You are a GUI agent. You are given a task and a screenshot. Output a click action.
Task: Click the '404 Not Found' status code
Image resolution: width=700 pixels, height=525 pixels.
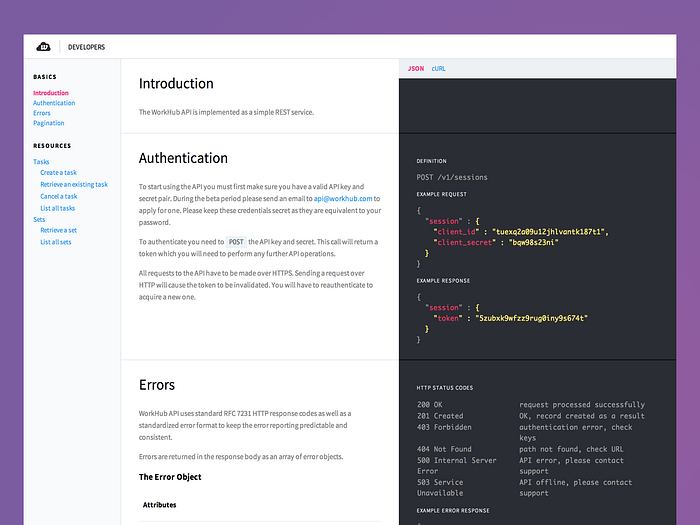click(x=444, y=449)
